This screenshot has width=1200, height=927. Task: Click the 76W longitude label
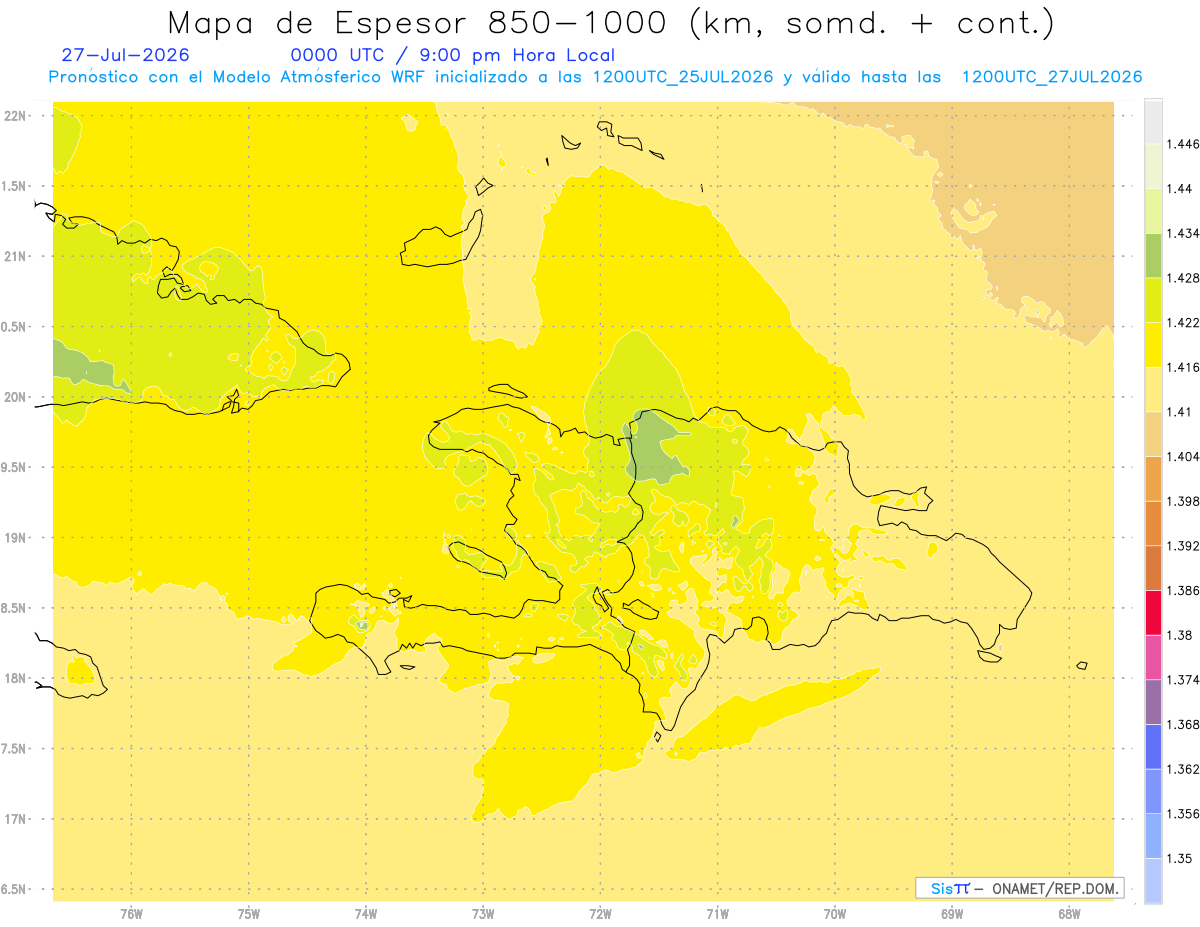click(x=131, y=914)
